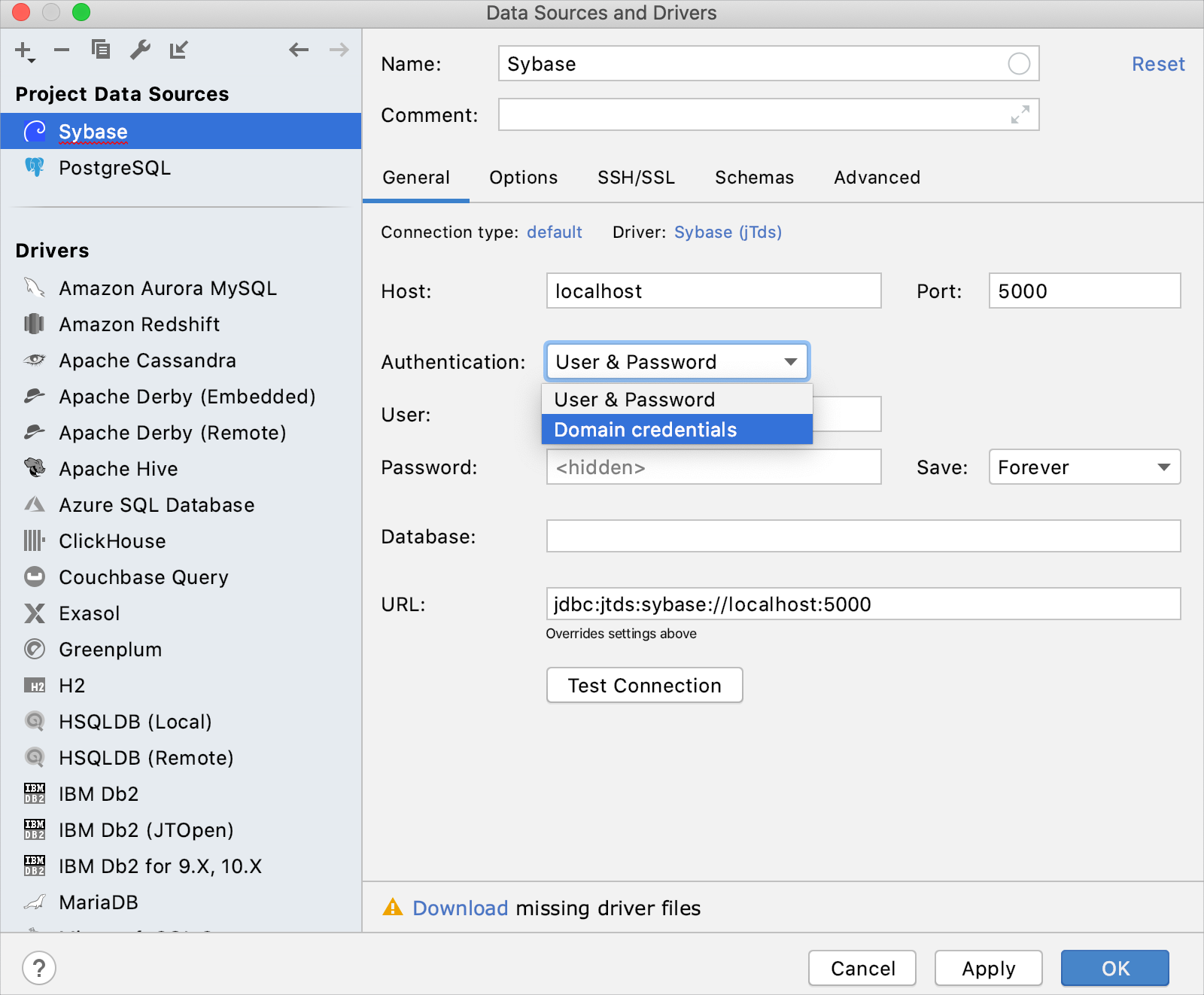
Task: Click the Download driver files link
Action: [x=461, y=908]
